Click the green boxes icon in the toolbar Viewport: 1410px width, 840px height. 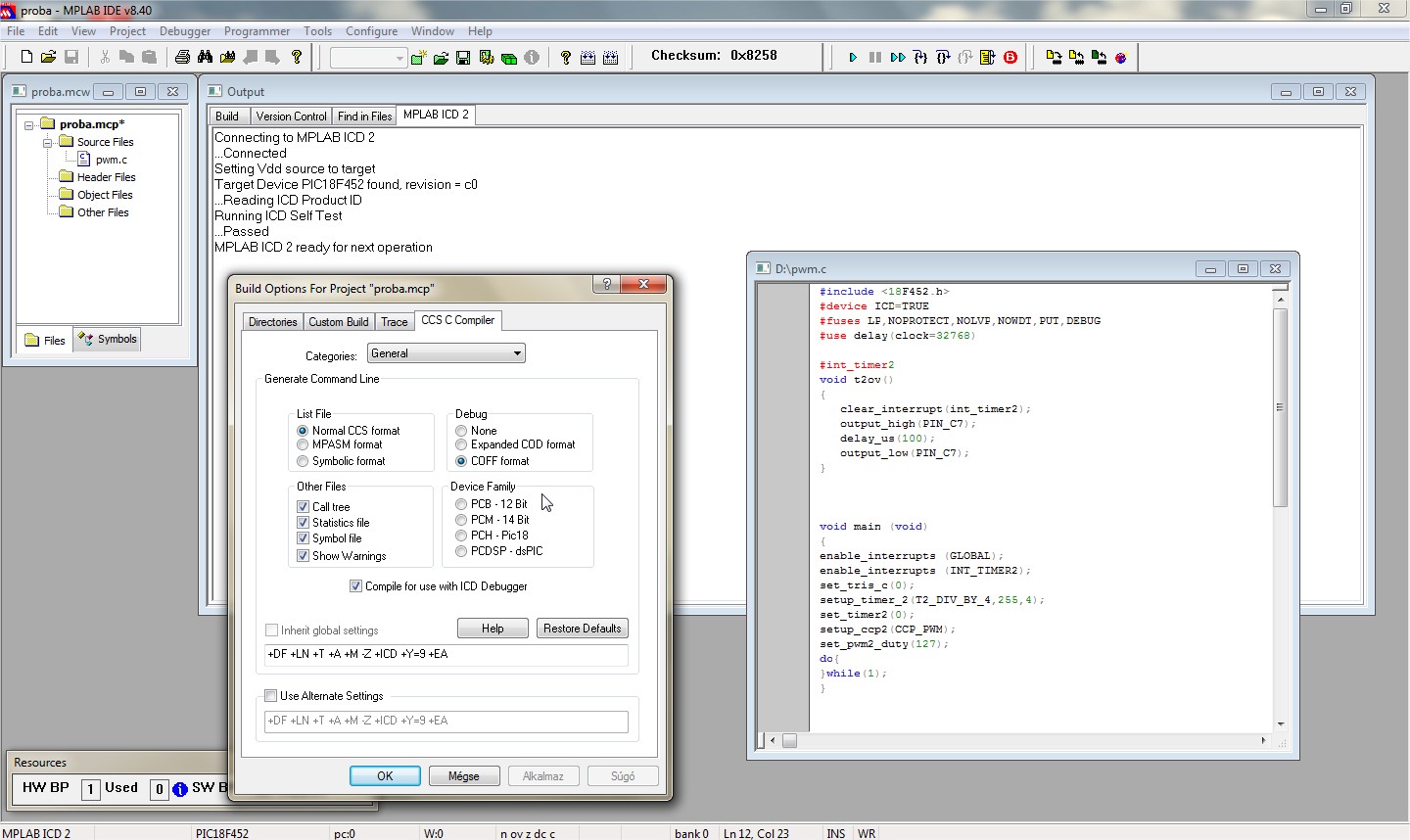coord(509,58)
